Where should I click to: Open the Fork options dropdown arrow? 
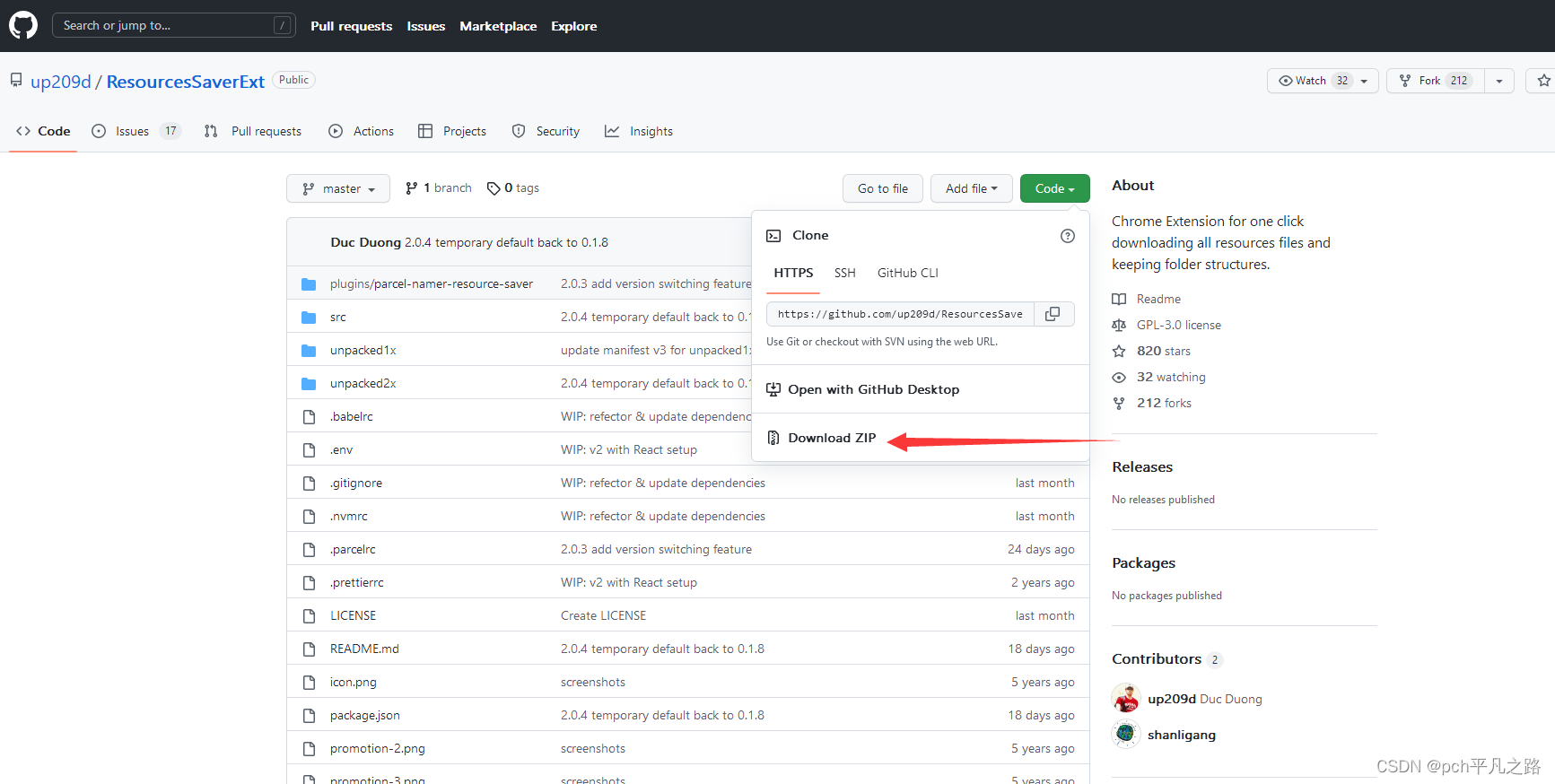[x=1499, y=81]
